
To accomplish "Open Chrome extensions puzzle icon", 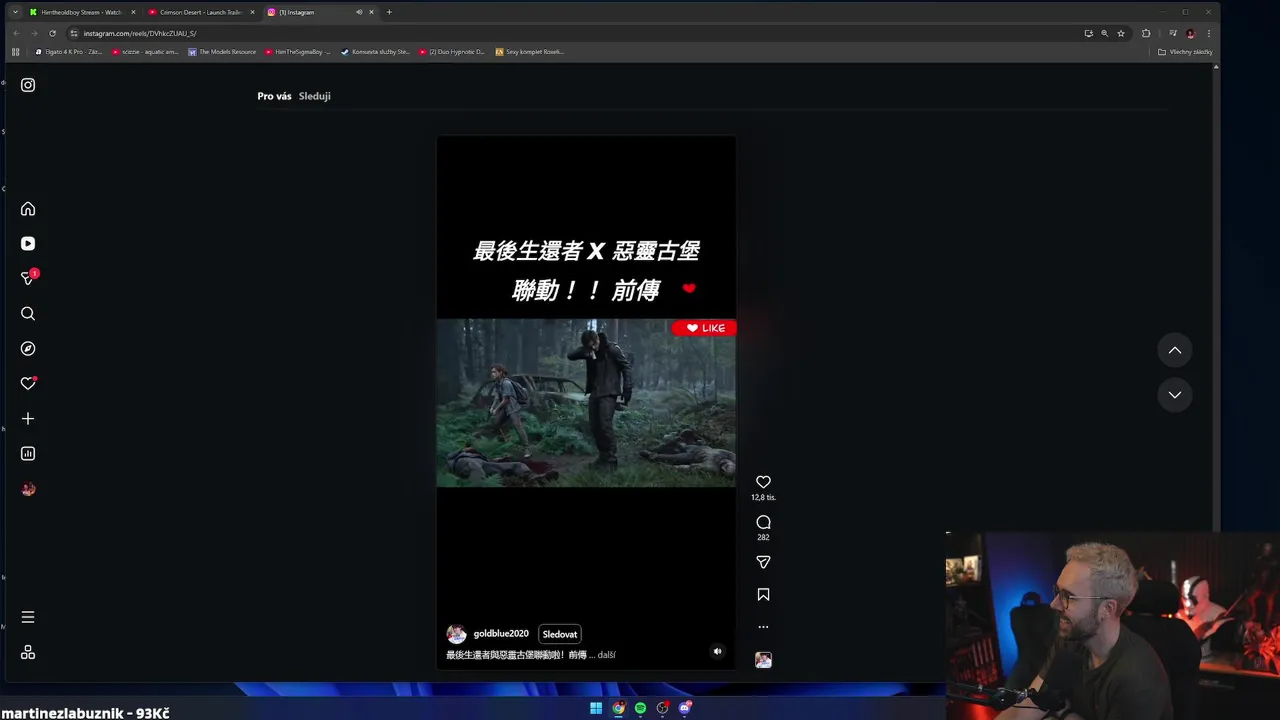I will pyautogui.click(x=1146, y=33).
